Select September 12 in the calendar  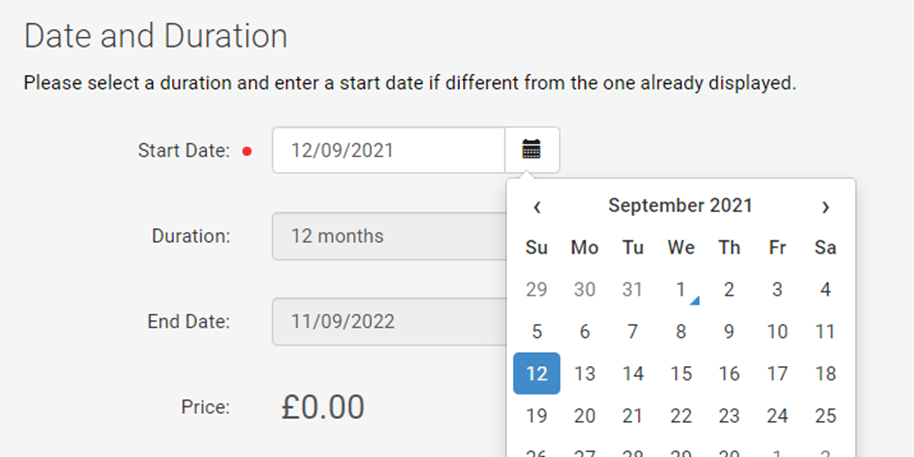[x=537, y=374]
